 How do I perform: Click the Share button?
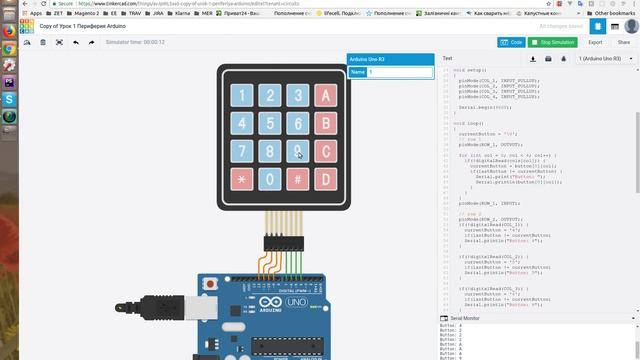tap(624, 42)
